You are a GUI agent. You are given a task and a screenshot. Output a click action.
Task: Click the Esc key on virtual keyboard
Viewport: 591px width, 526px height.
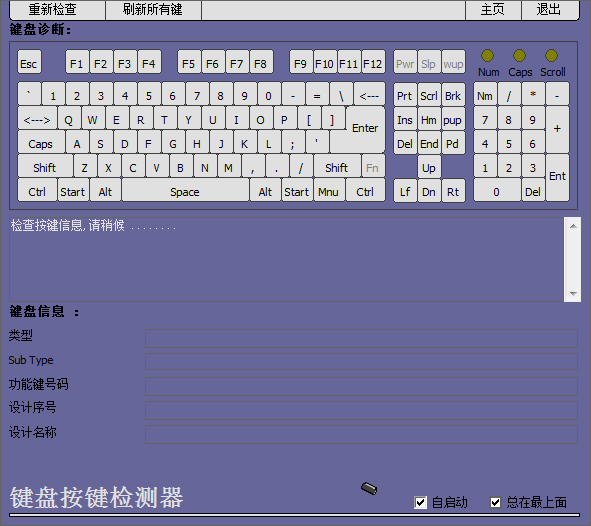29,62
